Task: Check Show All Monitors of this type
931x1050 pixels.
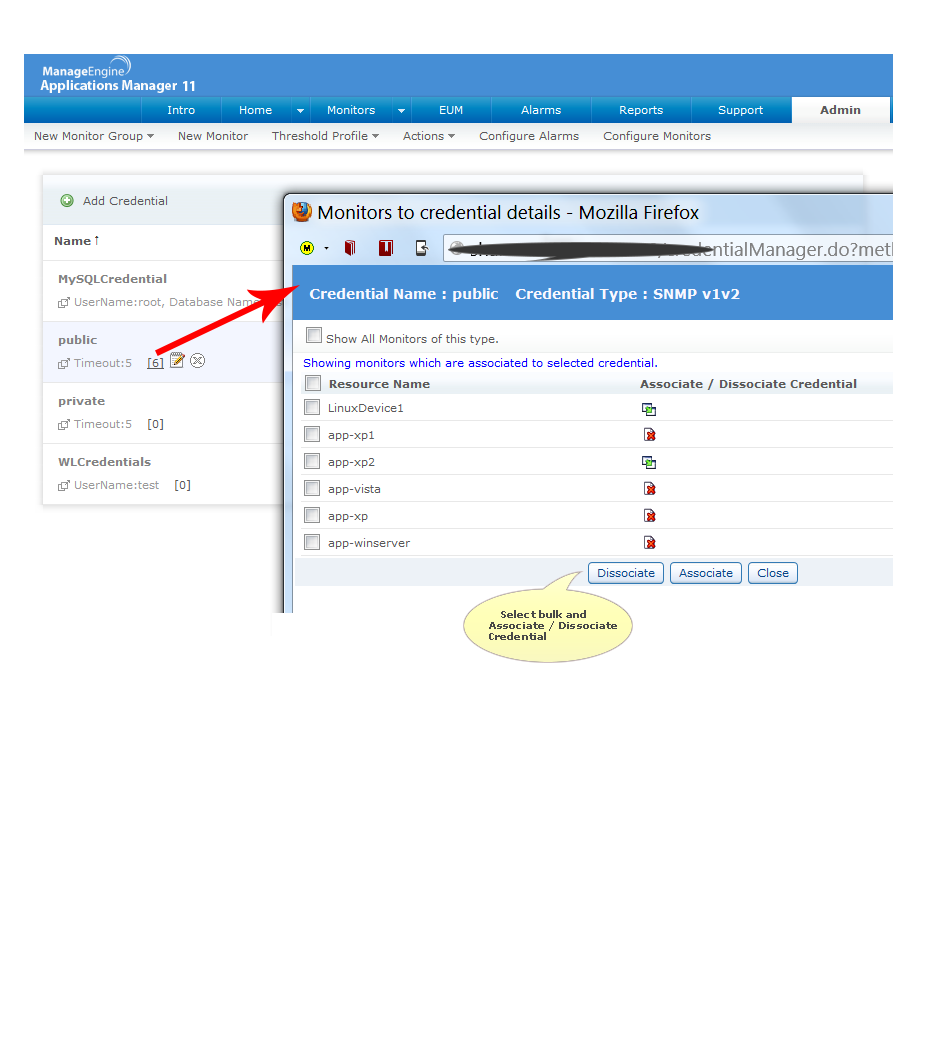Action: 313,335
